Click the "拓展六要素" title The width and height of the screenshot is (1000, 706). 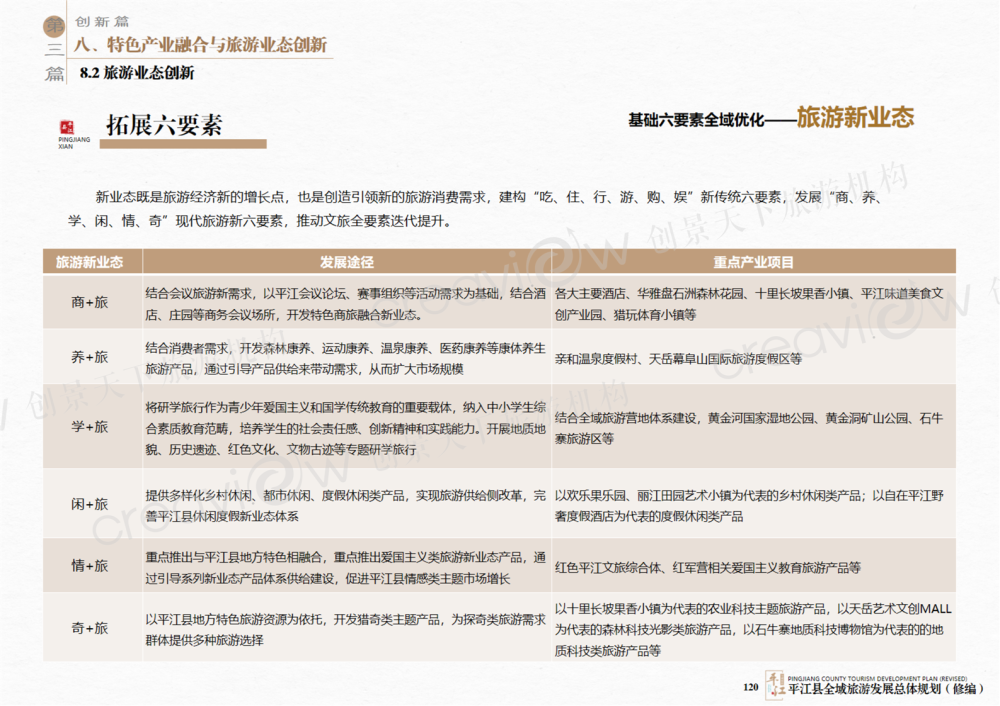tap(164, 125)
